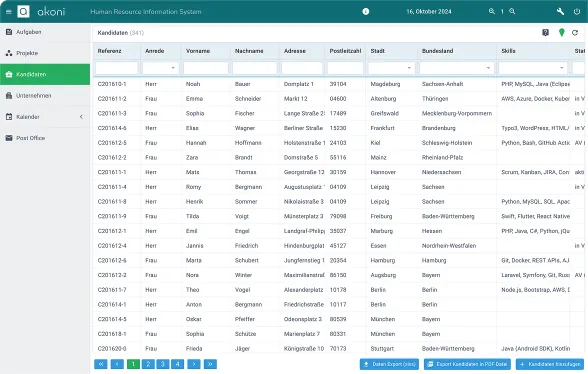Click city Augsburg

pyautogui.click(x=383, y=275)
